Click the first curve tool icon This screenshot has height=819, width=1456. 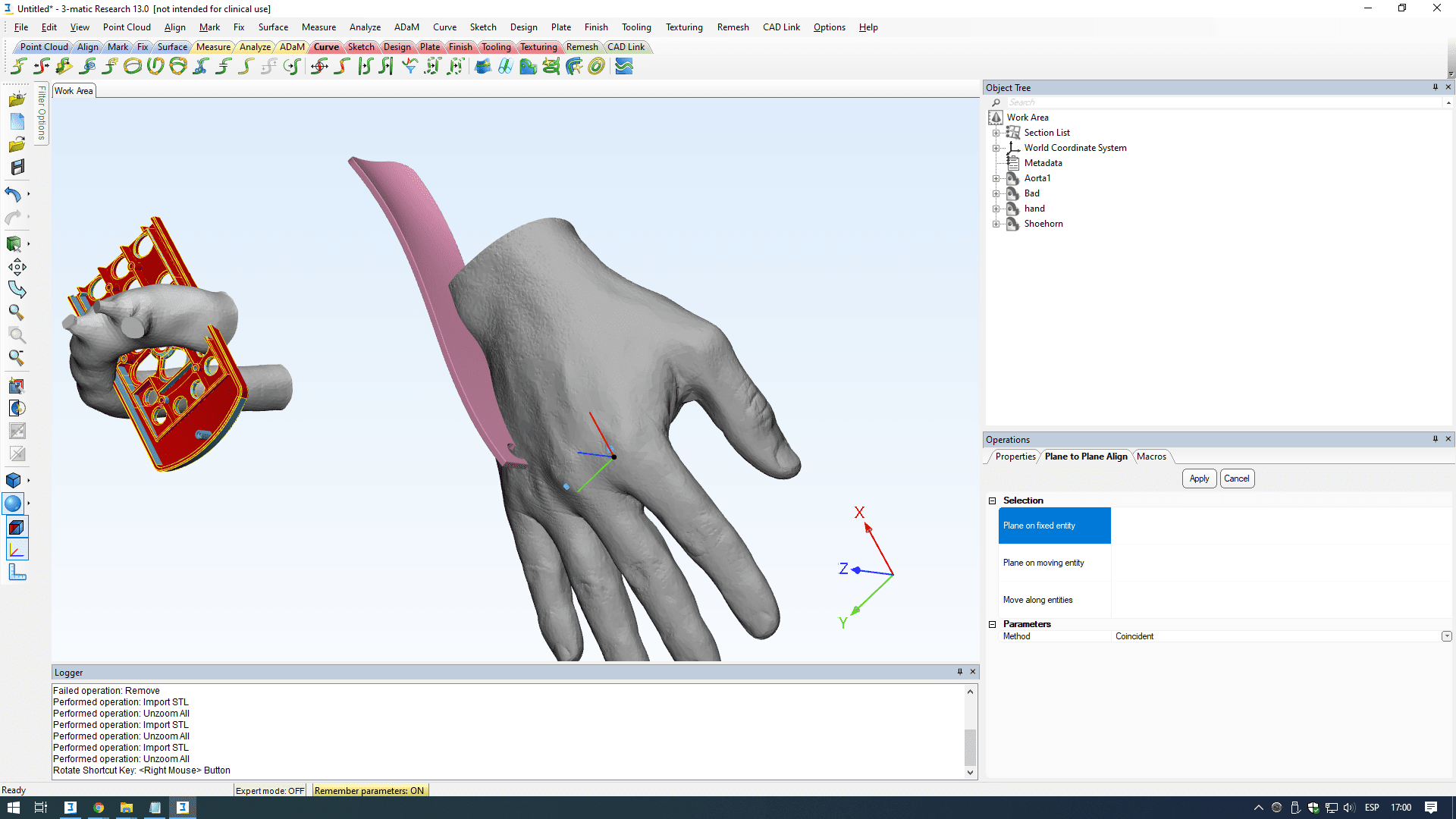[x=20, y=67]
